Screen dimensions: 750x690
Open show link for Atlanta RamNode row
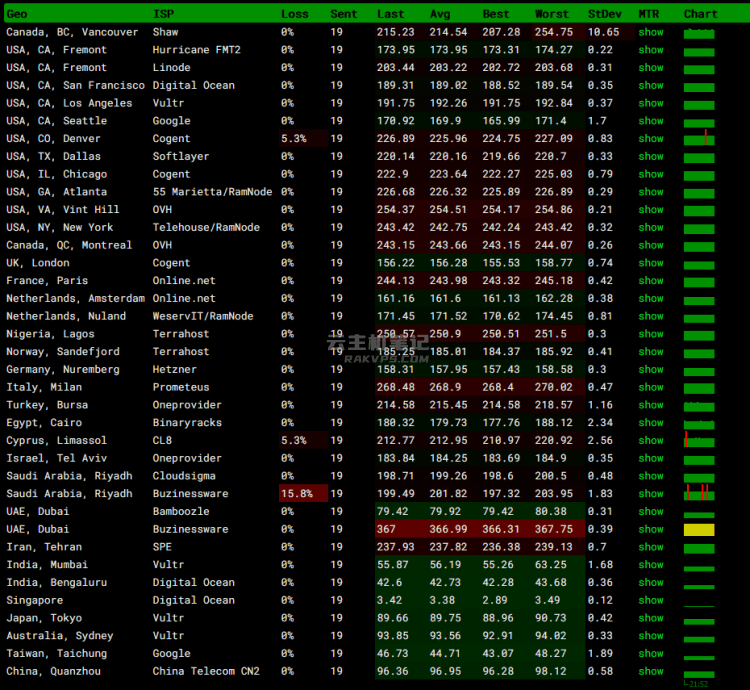pos(651,192)
